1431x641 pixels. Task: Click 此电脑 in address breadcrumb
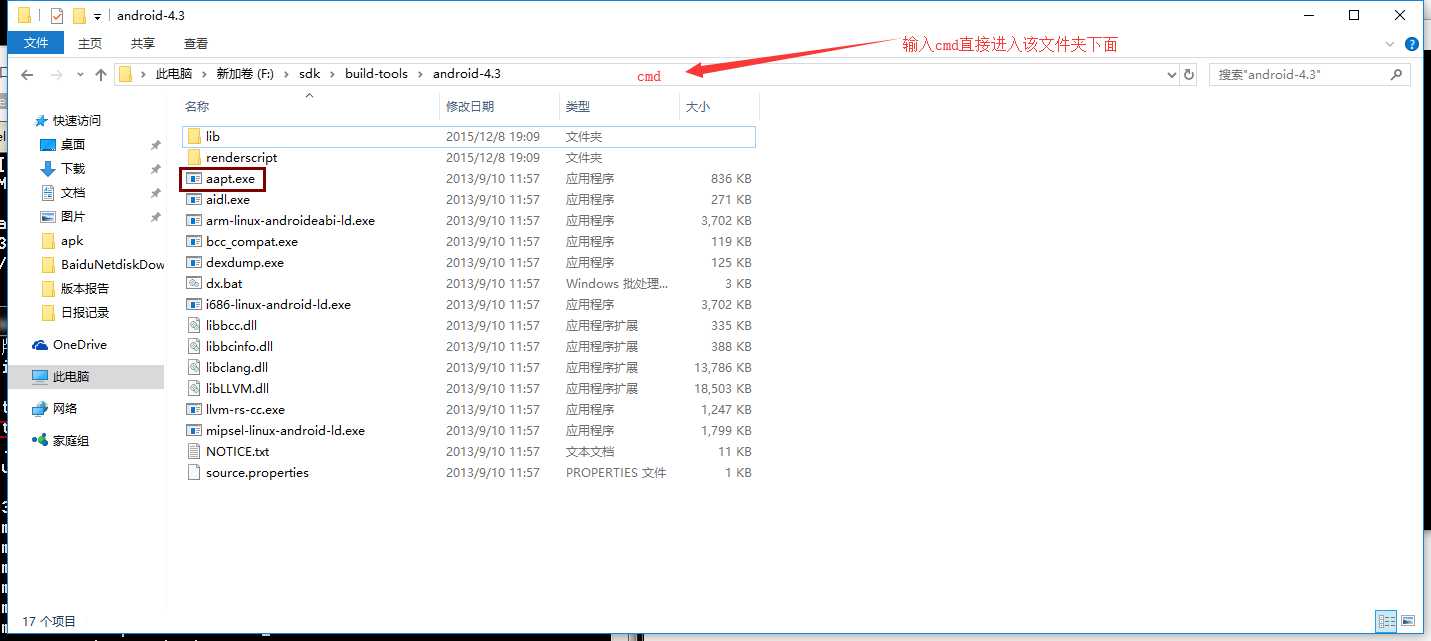coord(173,74)
